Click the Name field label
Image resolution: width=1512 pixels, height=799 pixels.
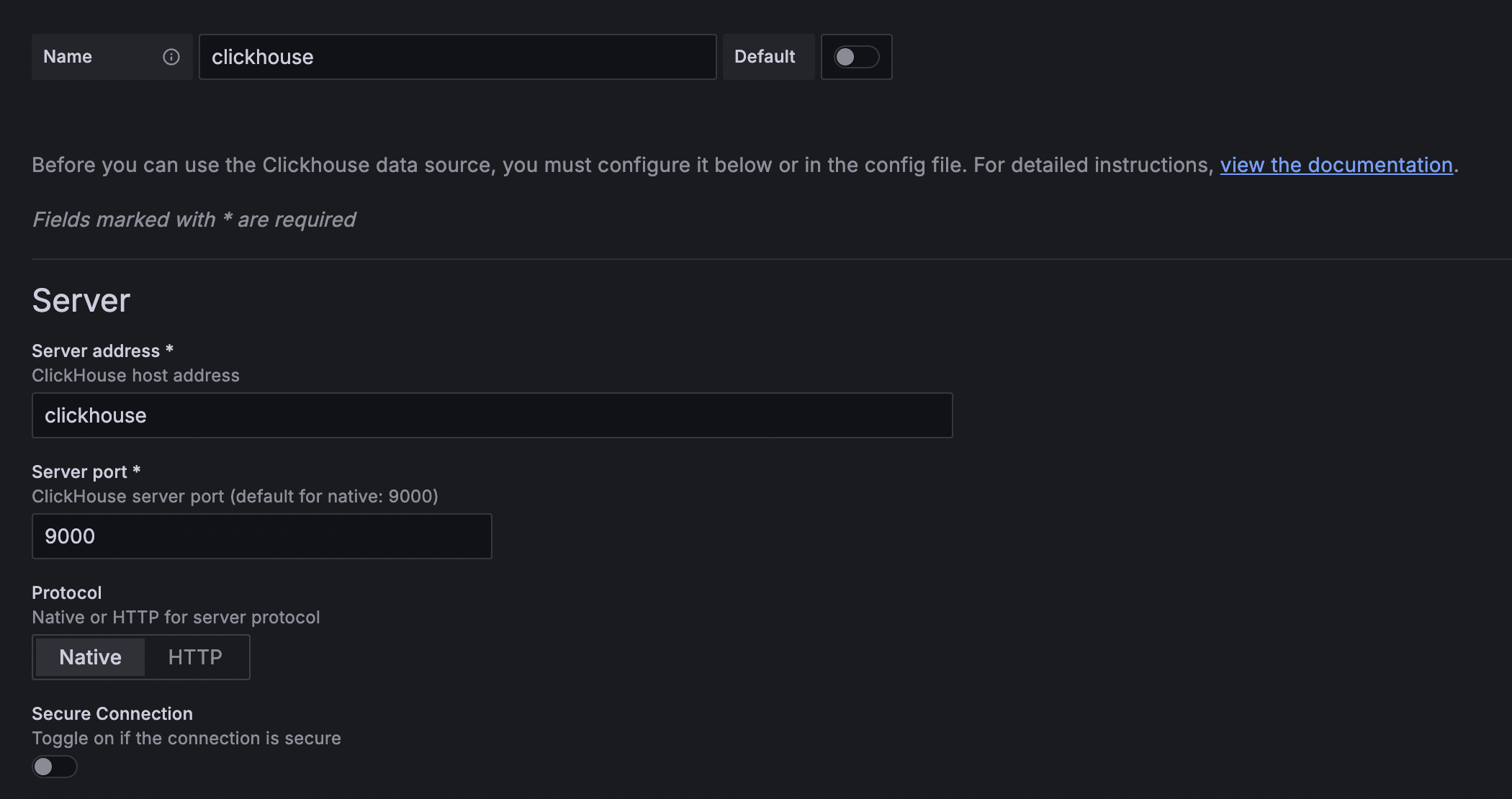68,57
